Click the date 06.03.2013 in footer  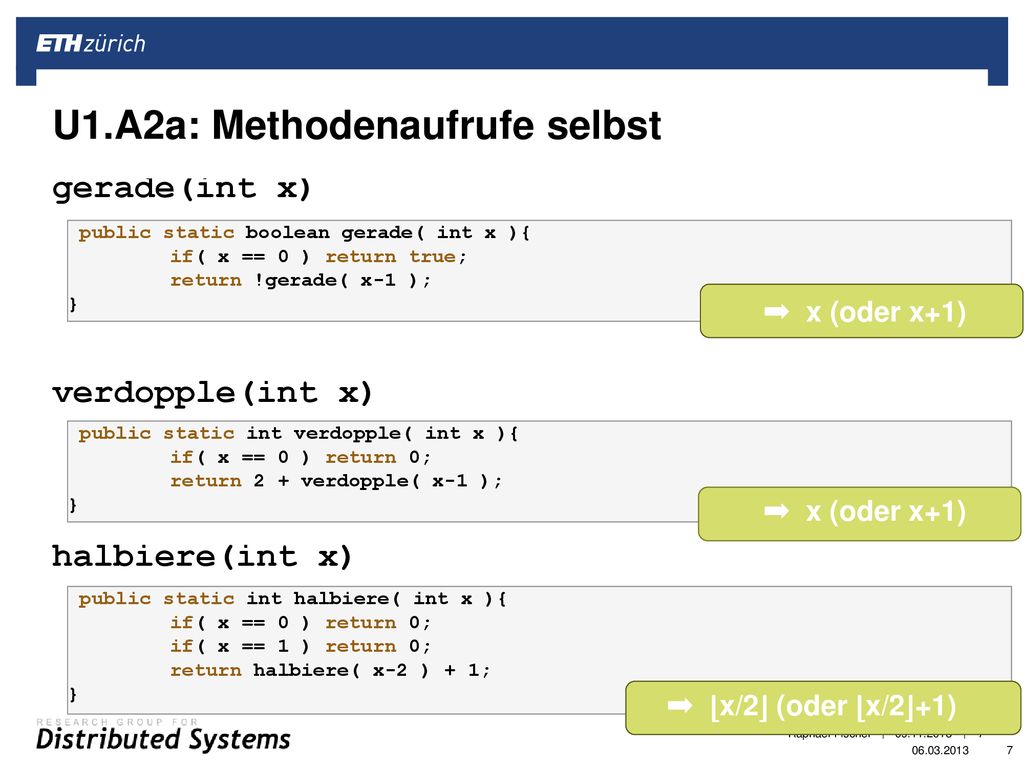(x=940, y=750)
